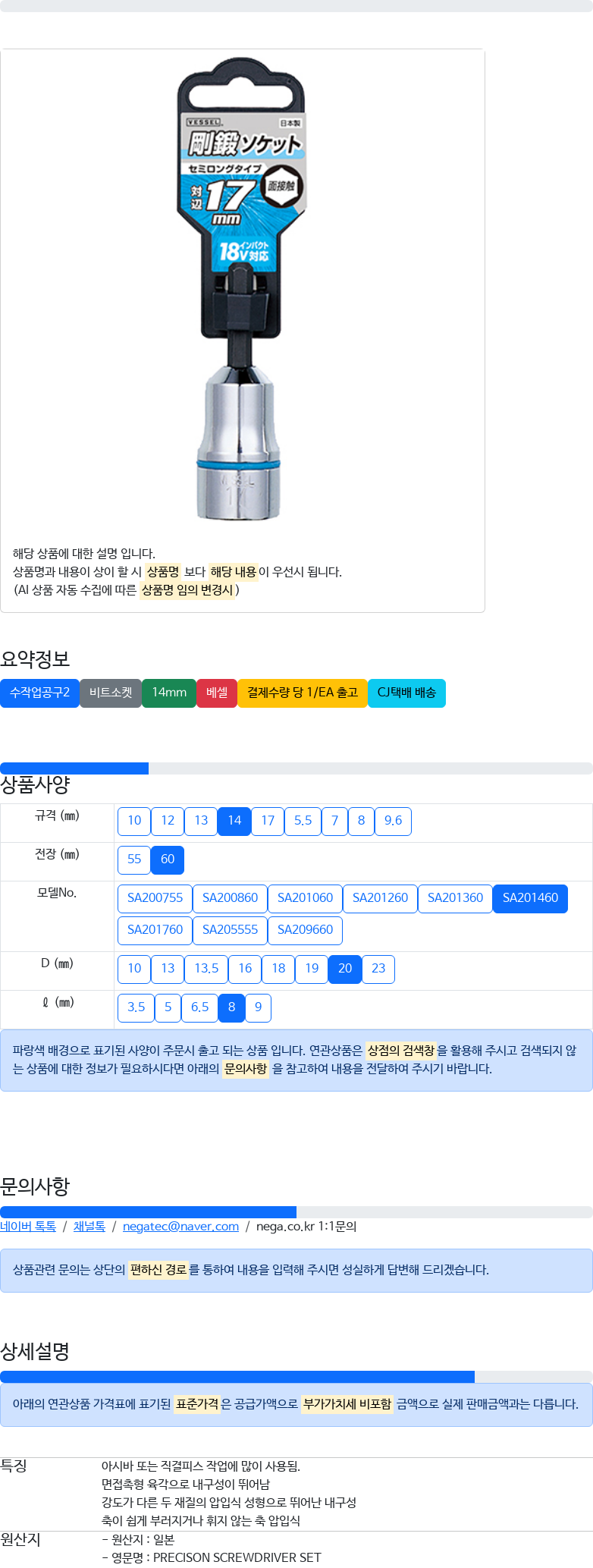Viewport: 593px width, 1568px height.
Task: Click the green 14mm tag
Action: coord(169,693)
